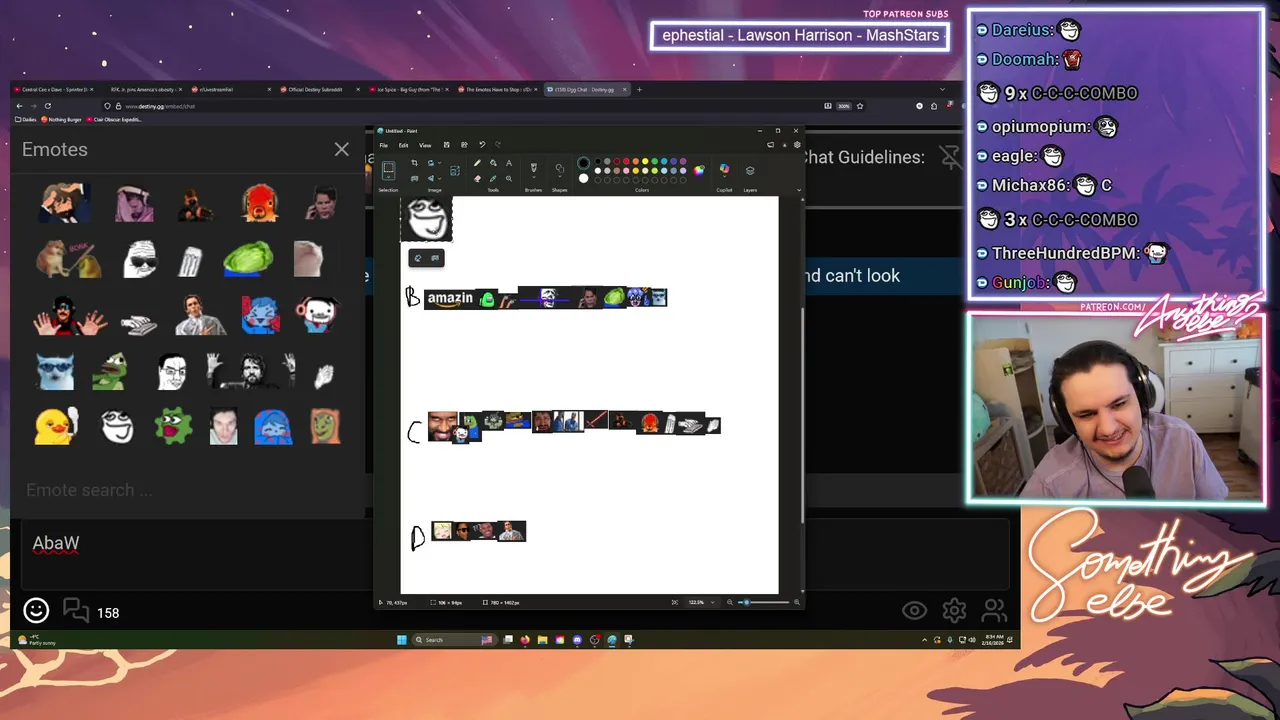The height and width of the screenshot is (720, 1280).
Task: Expand the Rotate dropdown arrow in Paint
Action: [x=440, y=163]
